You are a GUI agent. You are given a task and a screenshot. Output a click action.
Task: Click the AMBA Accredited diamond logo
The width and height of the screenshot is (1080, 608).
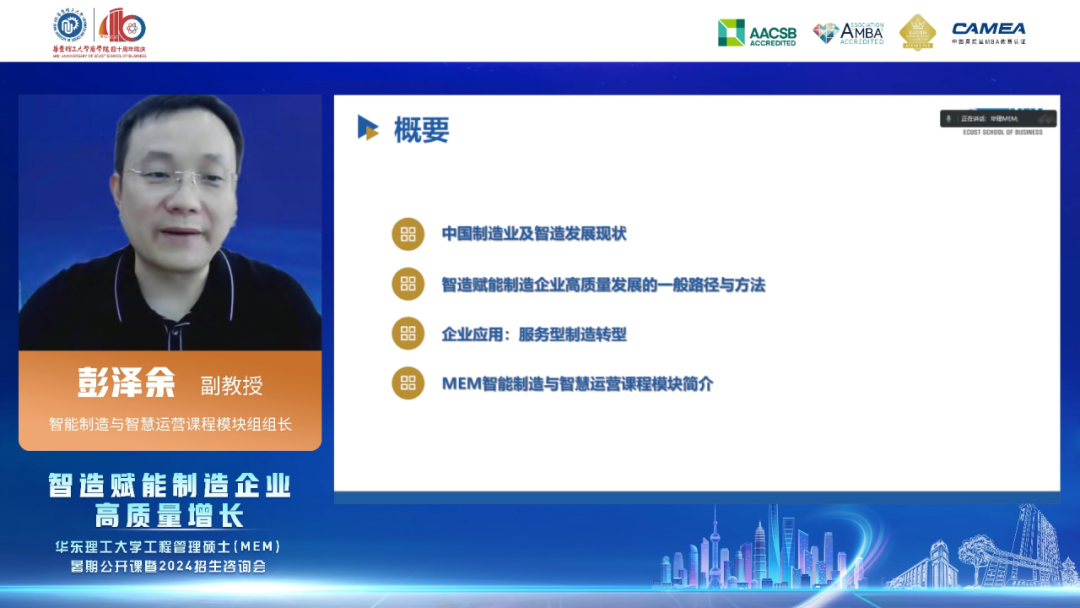click(848, 33)
